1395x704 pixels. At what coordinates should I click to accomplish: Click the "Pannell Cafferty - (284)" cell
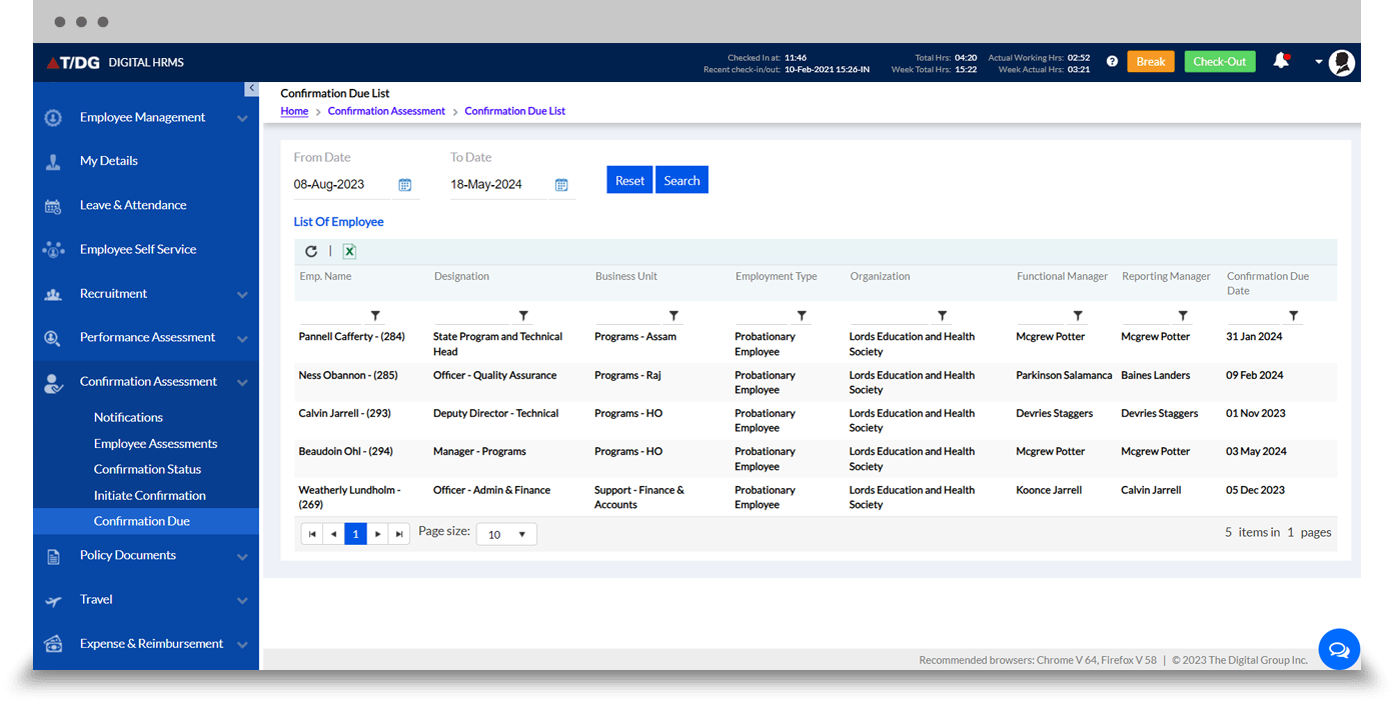[352, 337]
